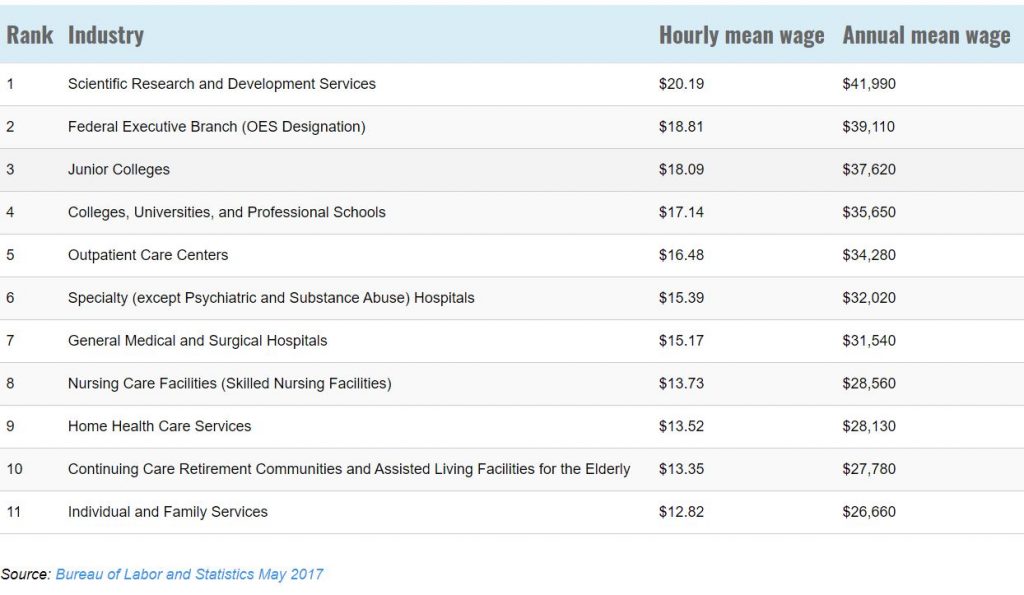1024x595 pixels.
Task: Click the Rank column header
Action: click(29, 35)
